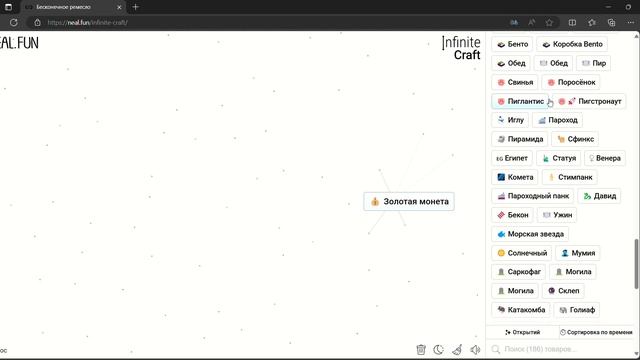Select the Сфинкс item
This screenshot has width=640, height=360.
[x=575, y=139]
